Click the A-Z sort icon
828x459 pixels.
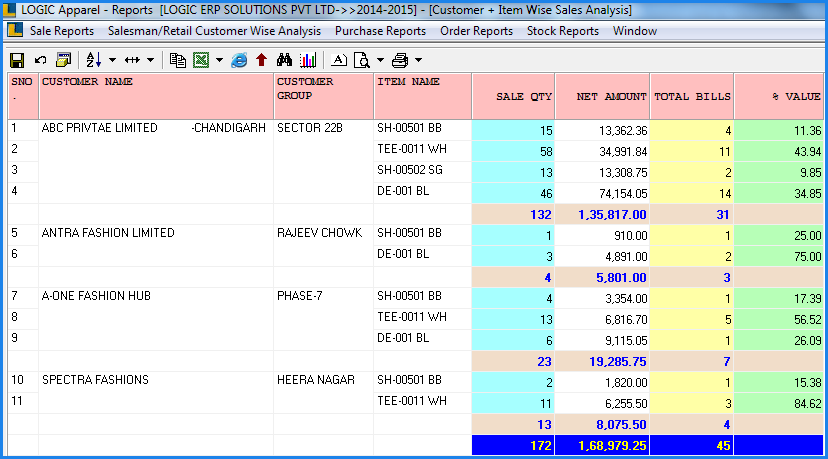93,60
